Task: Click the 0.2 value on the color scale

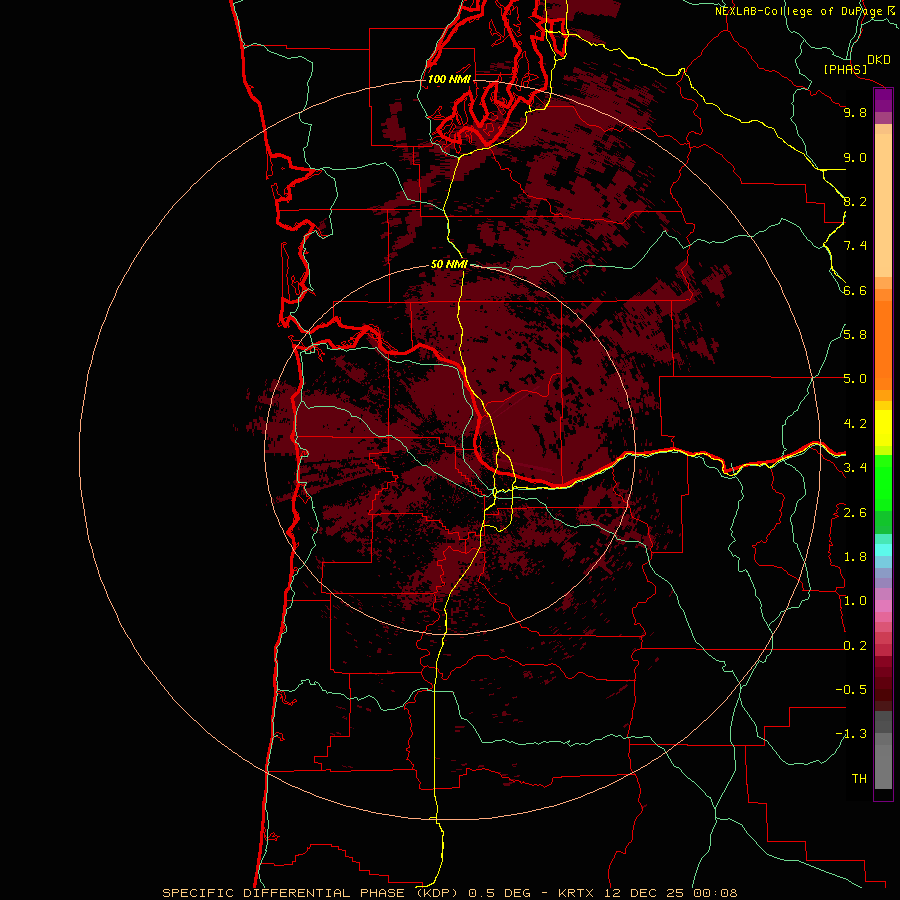Action: 855,646
